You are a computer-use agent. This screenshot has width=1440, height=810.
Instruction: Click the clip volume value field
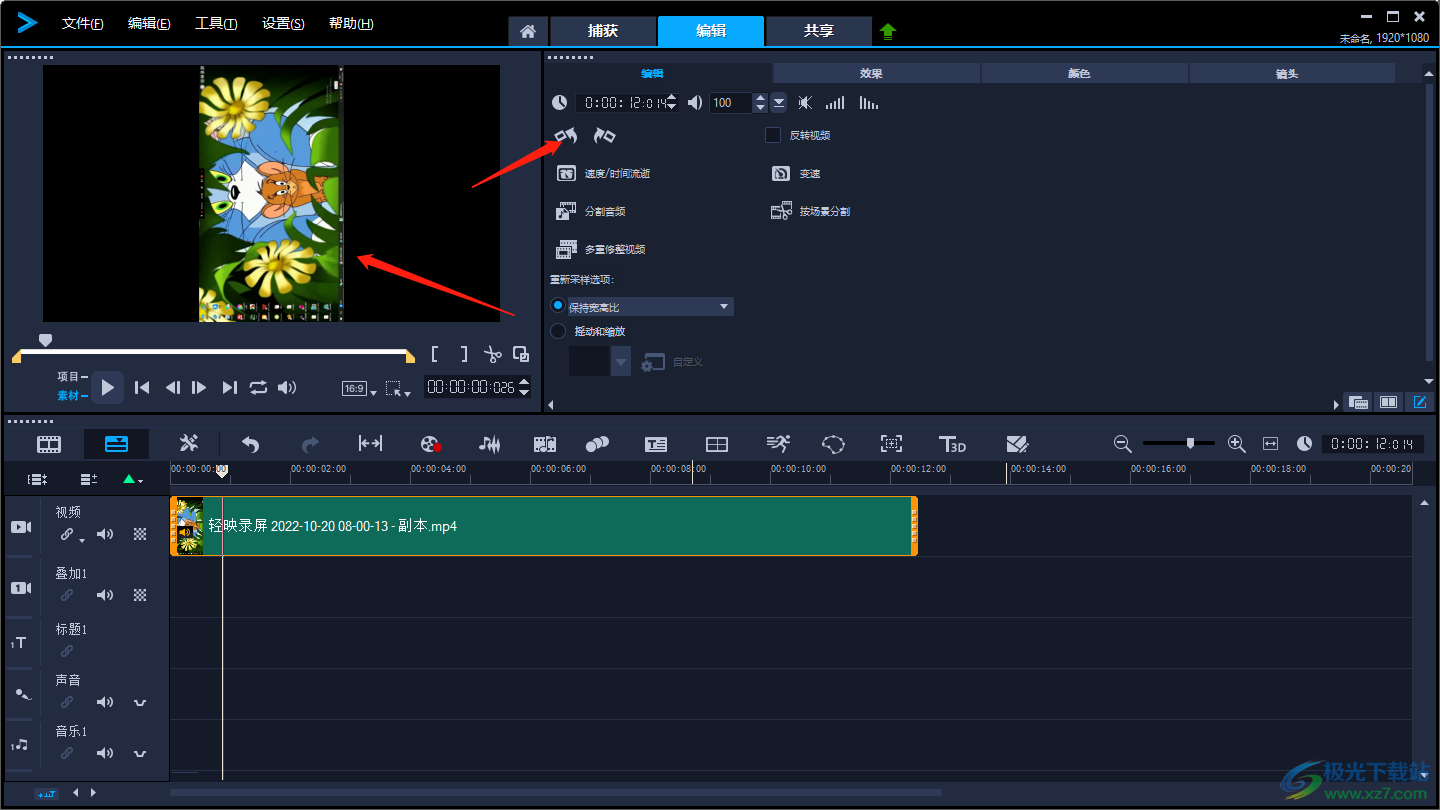pos(731,102)
